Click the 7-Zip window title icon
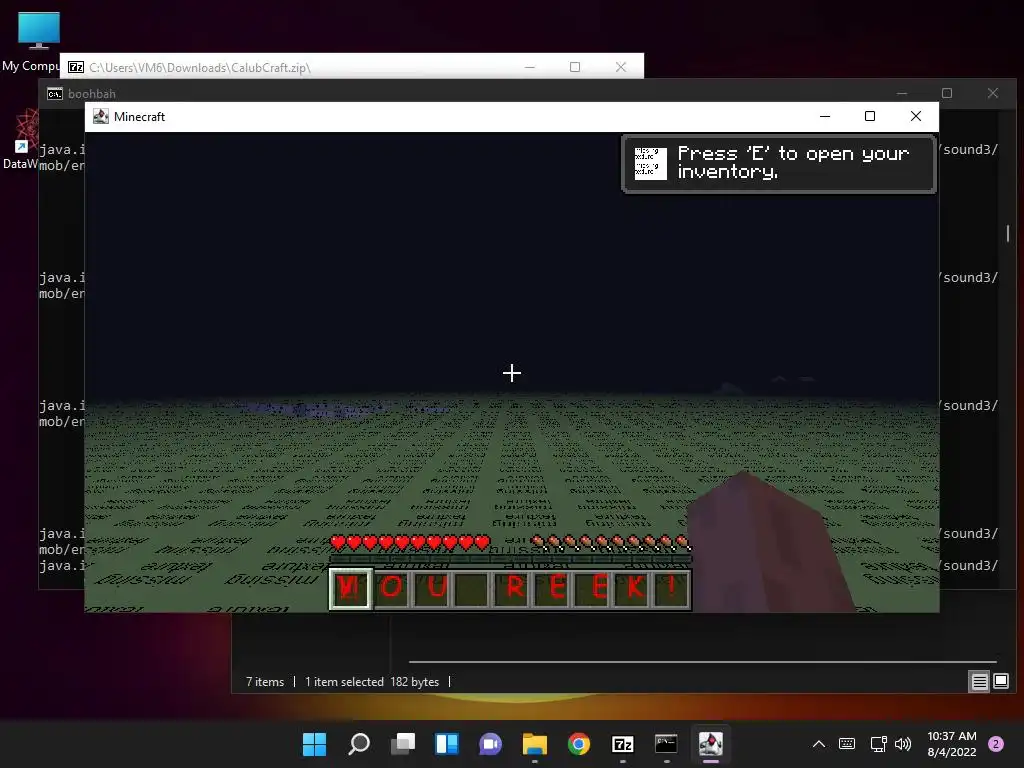 [x=76, y=67]
